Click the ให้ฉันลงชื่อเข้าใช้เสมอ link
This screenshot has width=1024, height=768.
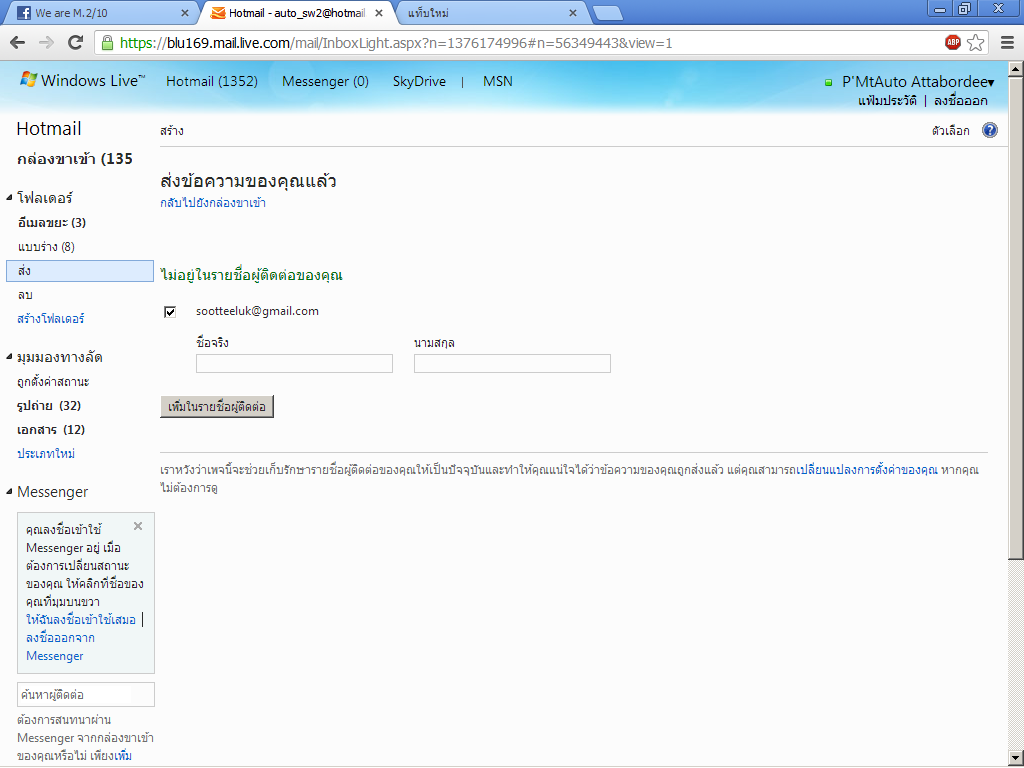pos(81,620)
